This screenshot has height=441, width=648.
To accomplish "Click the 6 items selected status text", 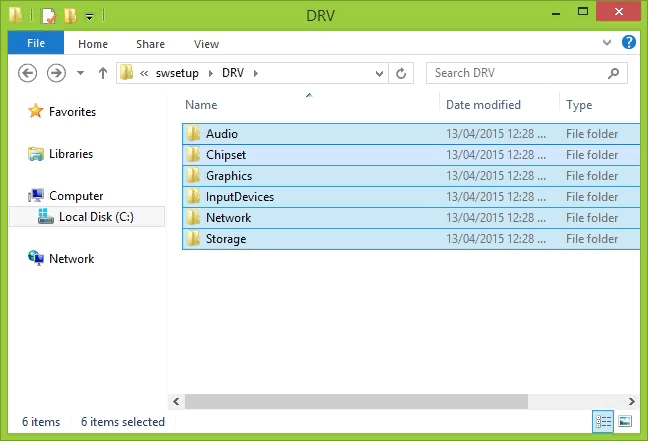I will pos(123,422).
